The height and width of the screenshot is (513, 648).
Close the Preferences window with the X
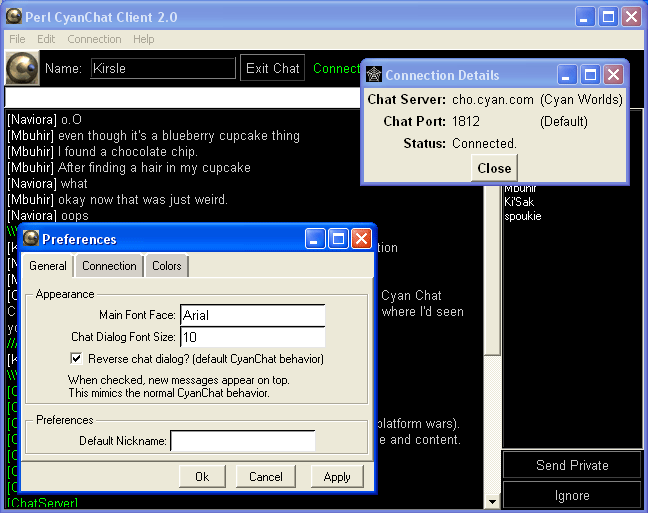click(x=361, y=239)
